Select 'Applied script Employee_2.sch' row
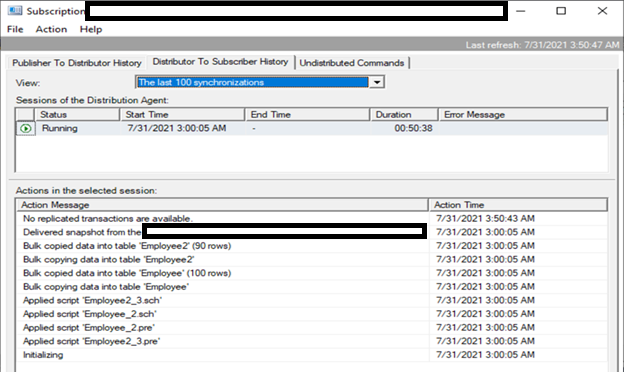 click(312, 314)
